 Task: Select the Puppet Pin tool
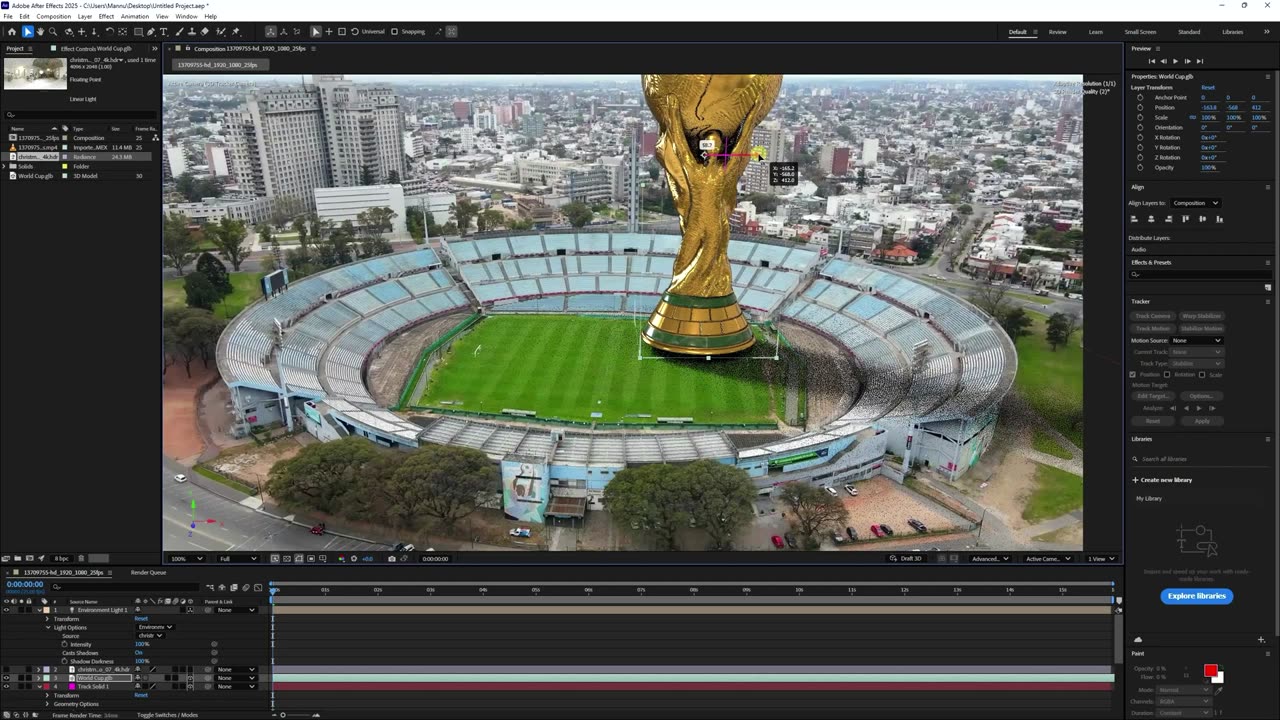coord(235,32)
